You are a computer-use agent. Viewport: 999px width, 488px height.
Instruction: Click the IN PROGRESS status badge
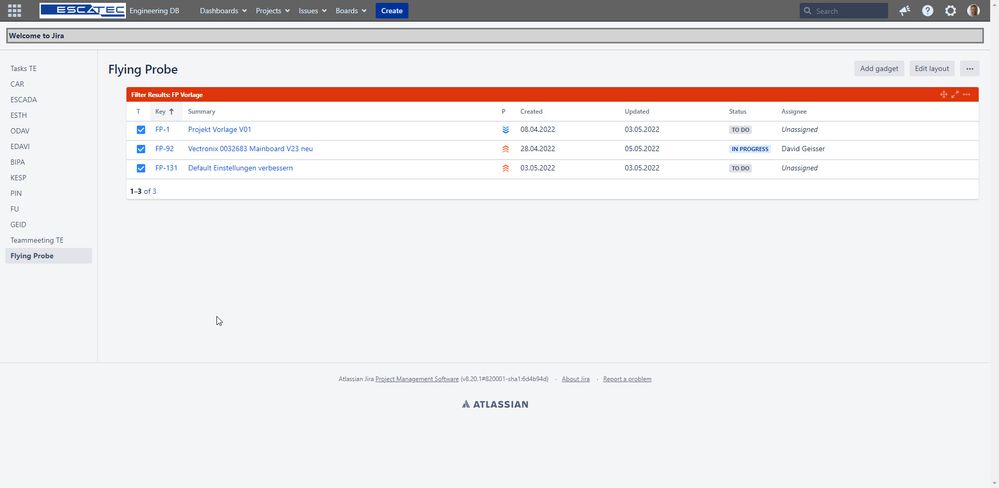tap(750, 149)
